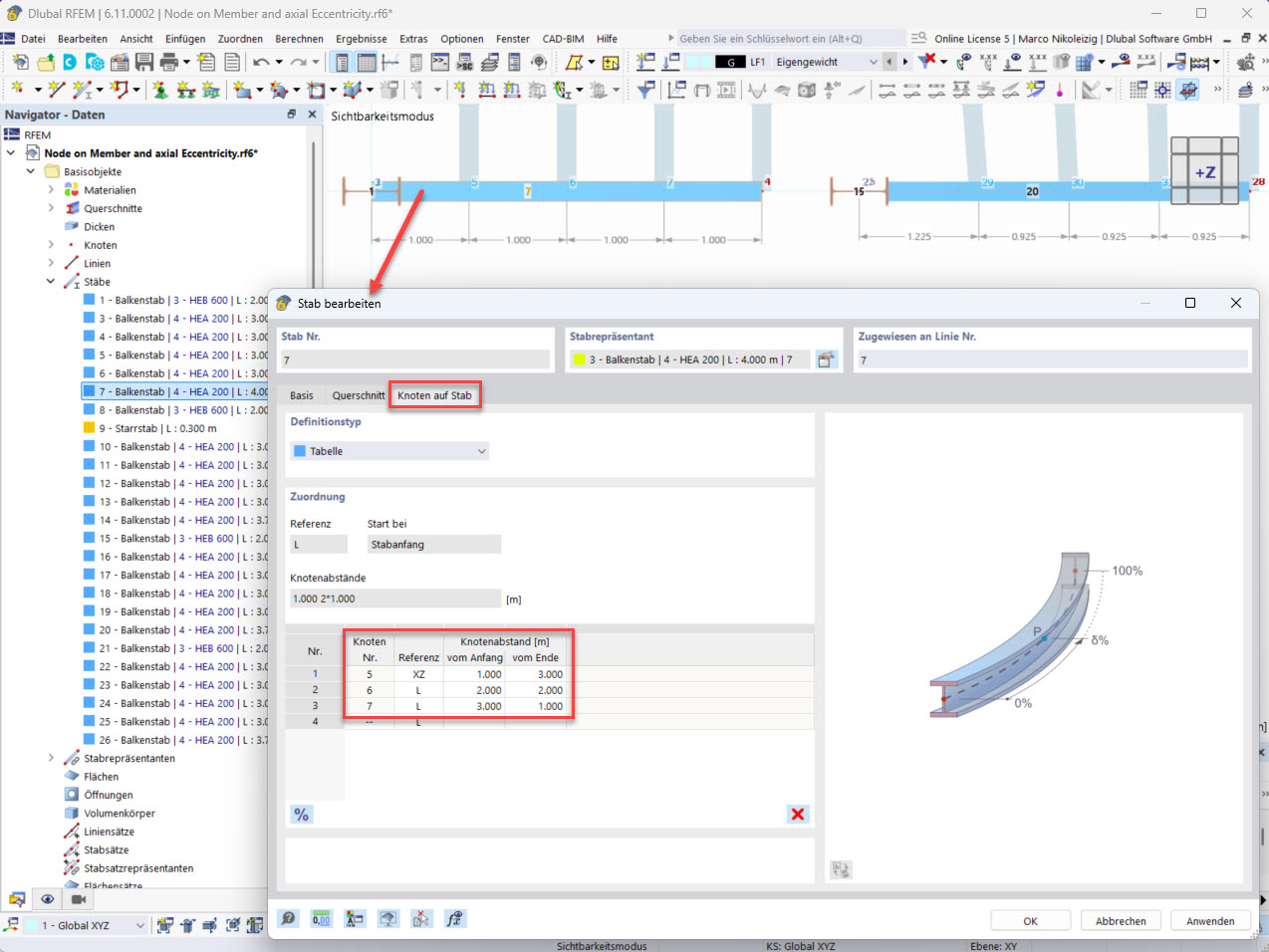Open the Dlubal Center icon in the toolbar

point(70,62)
